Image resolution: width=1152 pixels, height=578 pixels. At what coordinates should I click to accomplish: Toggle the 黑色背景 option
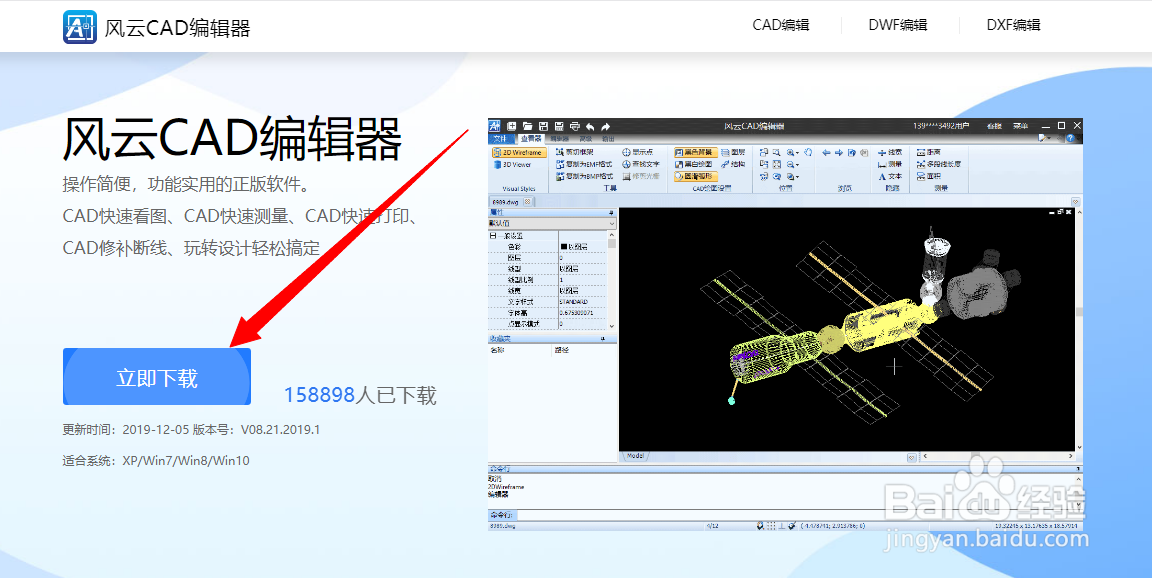pyautogui.click(x=696, y=152)
